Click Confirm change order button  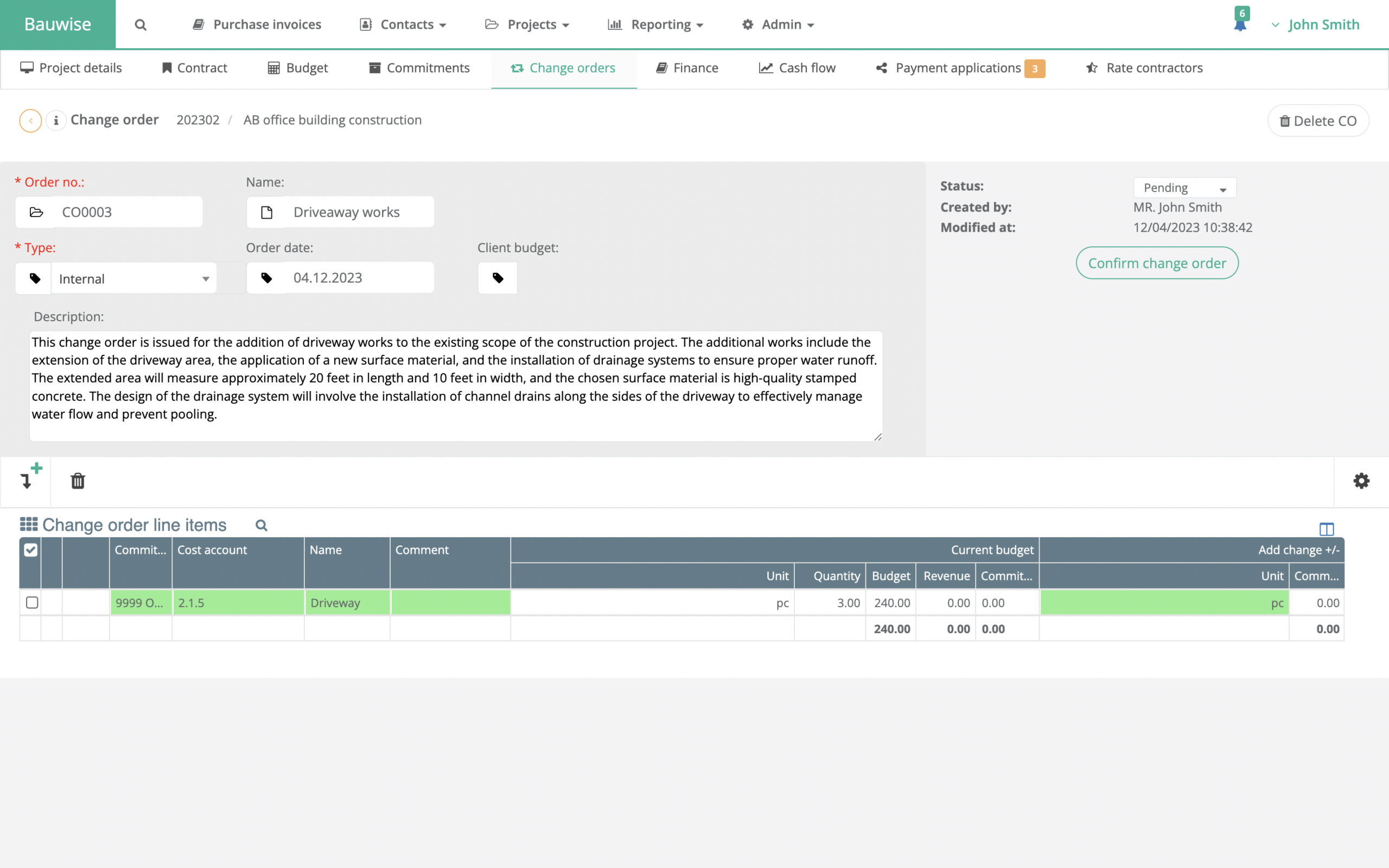point(1157,263)
